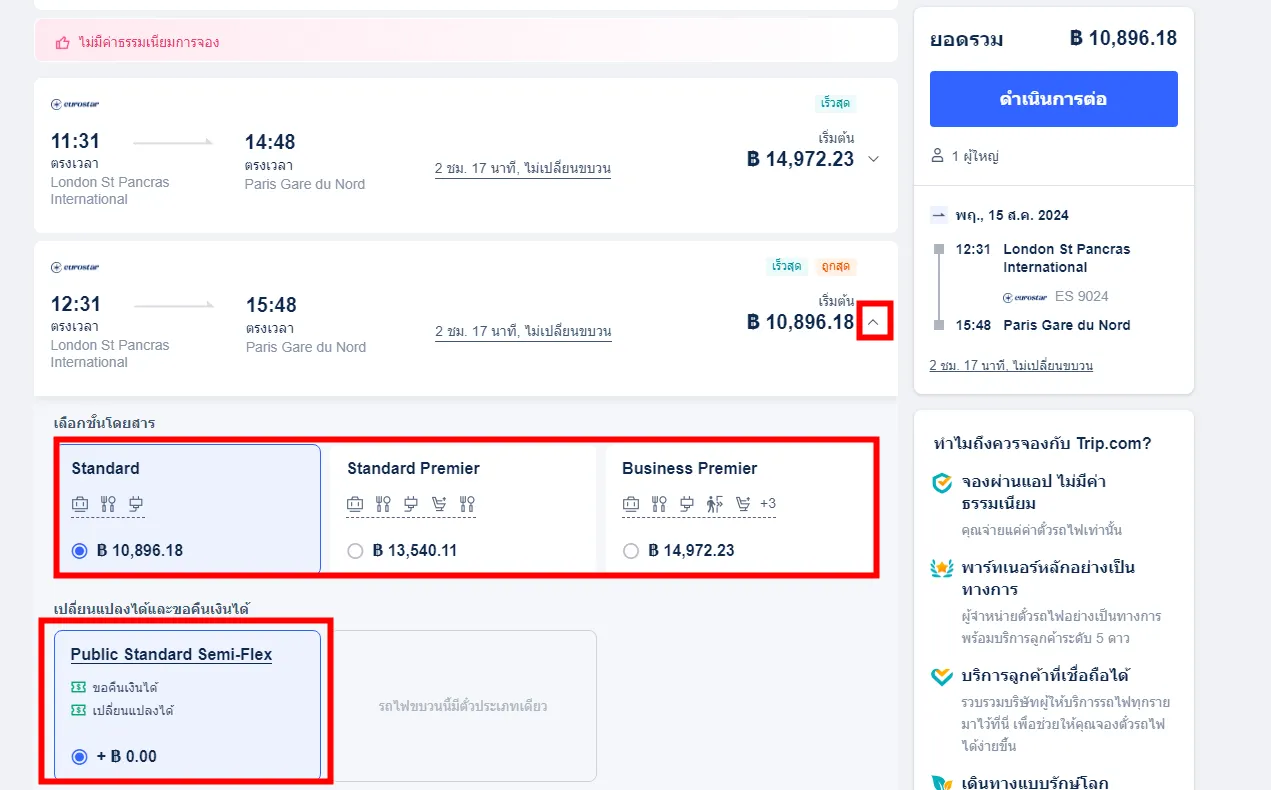This screenshot has height=790, width=1271.
Task: Select the Standard Premier radio button ฿13,540.11
Action: pos(355,551)
